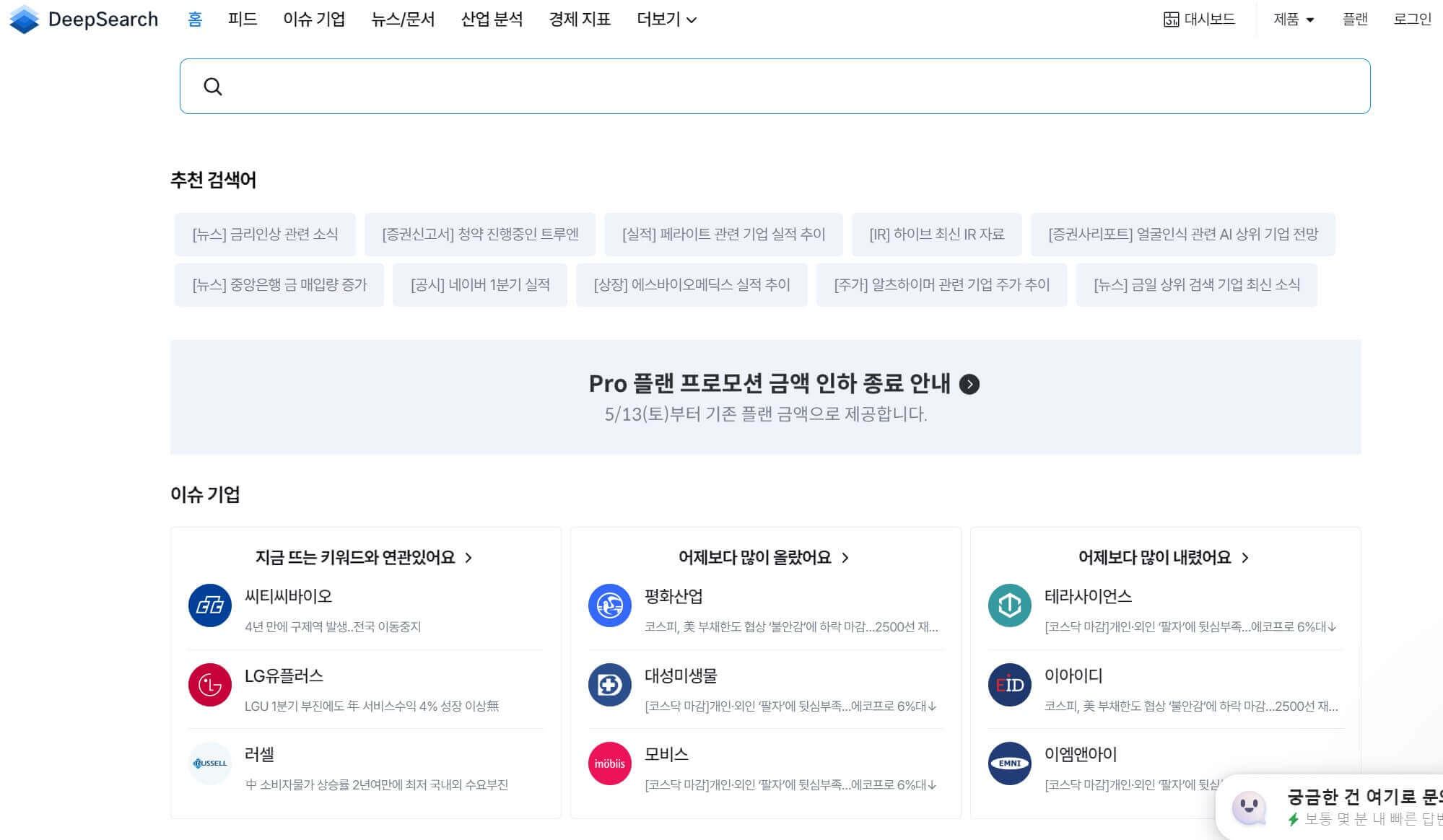Image resolution: width=1443 pixels, height=840 pixels.
Task: Click the magnifier search icon
Action: click(x=212, y=87)
